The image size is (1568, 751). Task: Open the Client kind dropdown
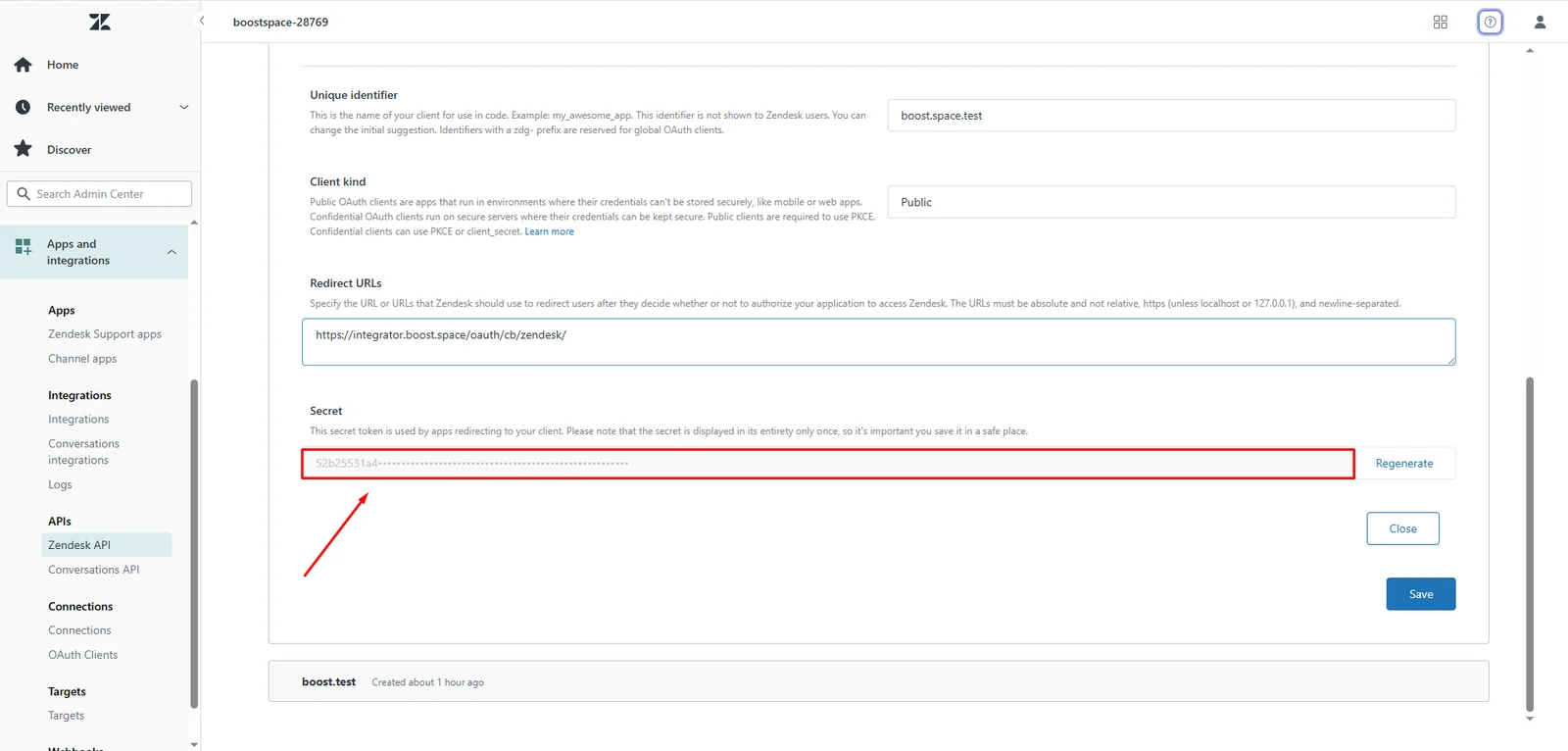click(1171, 202)
